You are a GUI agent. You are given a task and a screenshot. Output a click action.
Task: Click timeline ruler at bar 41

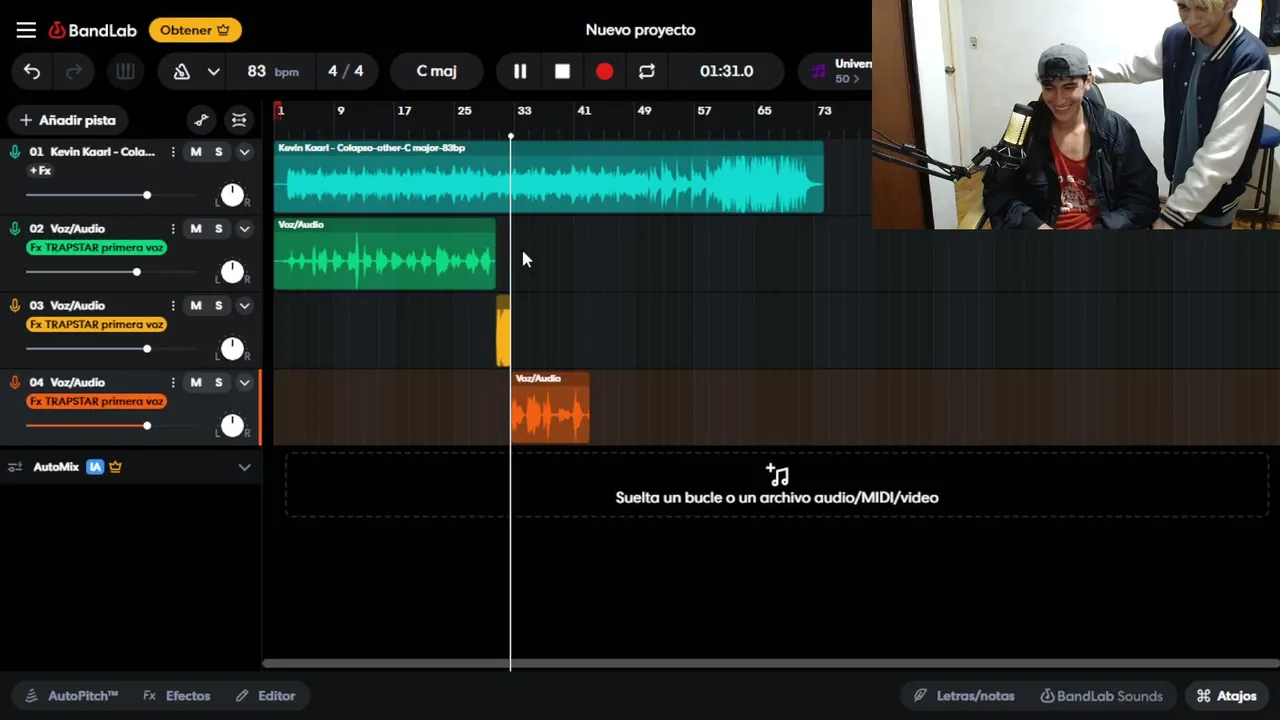click(x=584, y=111)
